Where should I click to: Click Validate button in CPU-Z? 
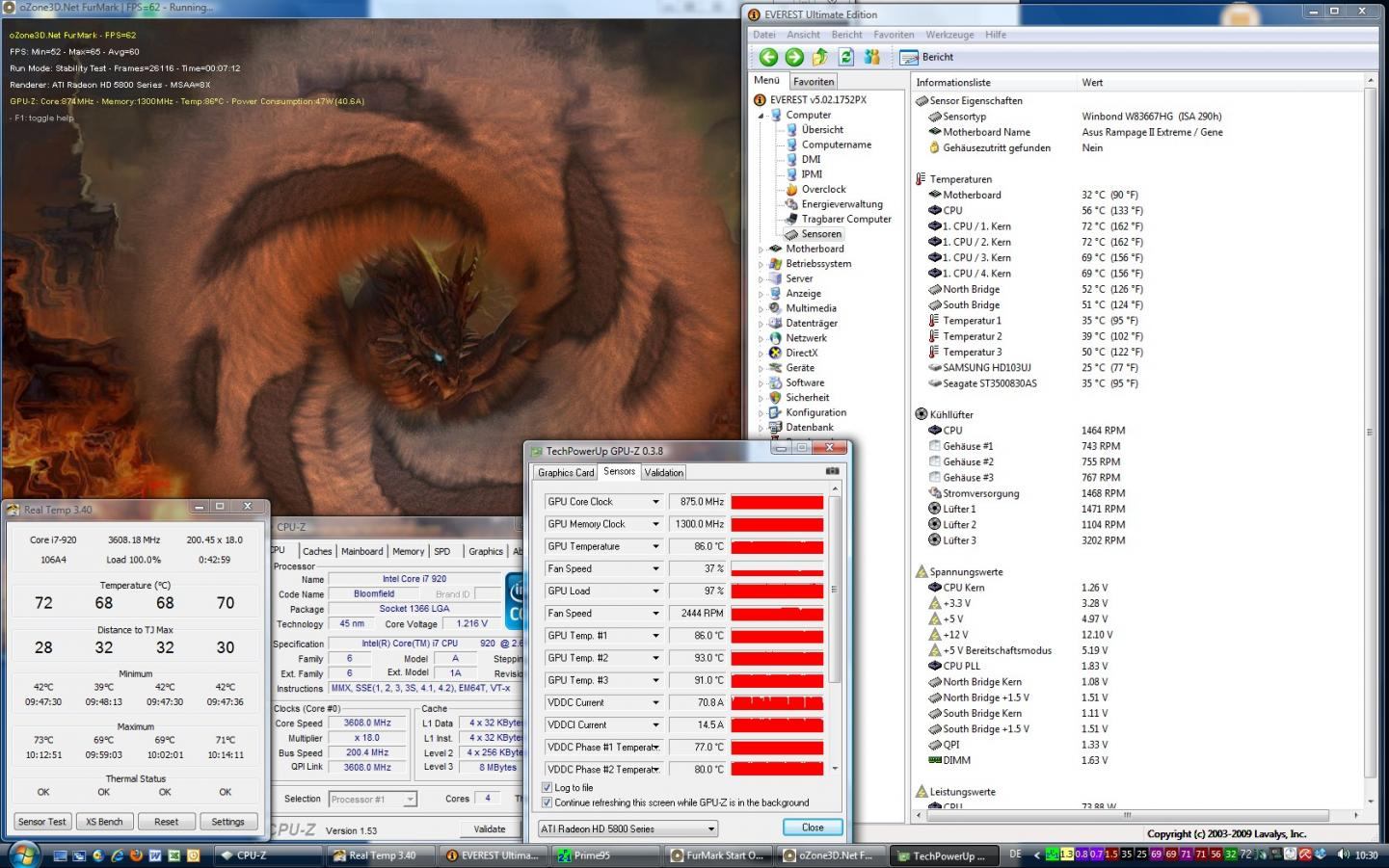point(490,829)
